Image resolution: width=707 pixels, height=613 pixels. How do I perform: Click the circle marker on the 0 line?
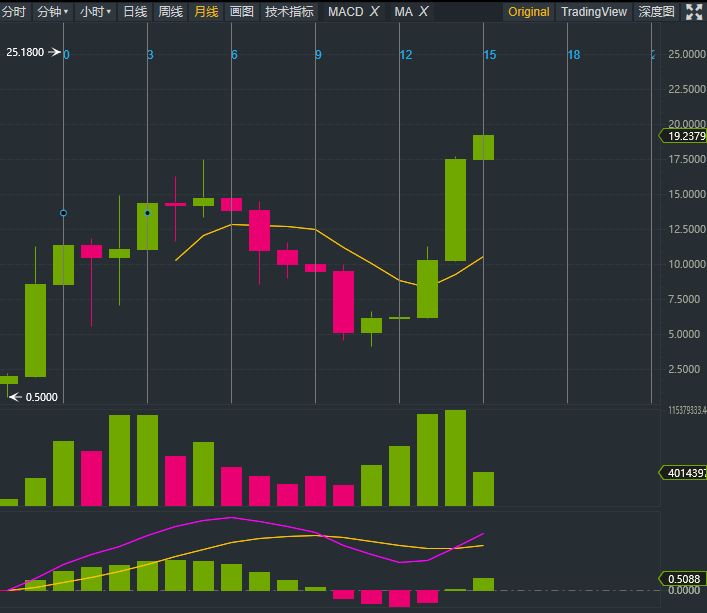click(64, 213)
